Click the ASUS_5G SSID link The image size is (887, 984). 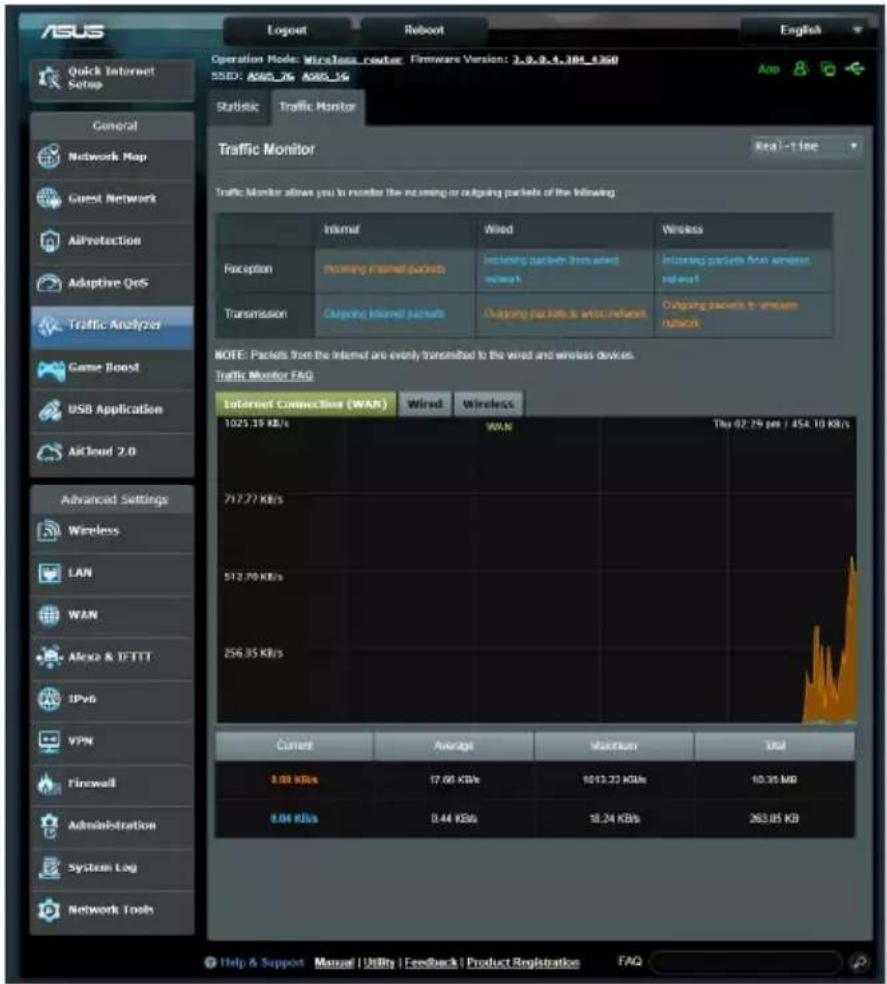tap(325, 76)
